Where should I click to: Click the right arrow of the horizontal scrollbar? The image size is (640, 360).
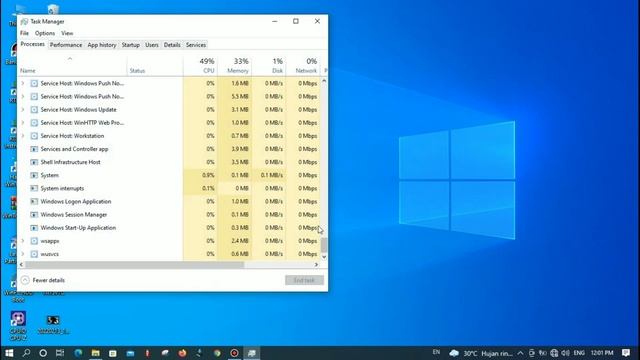pyautogui.click(x=316, y=265)
